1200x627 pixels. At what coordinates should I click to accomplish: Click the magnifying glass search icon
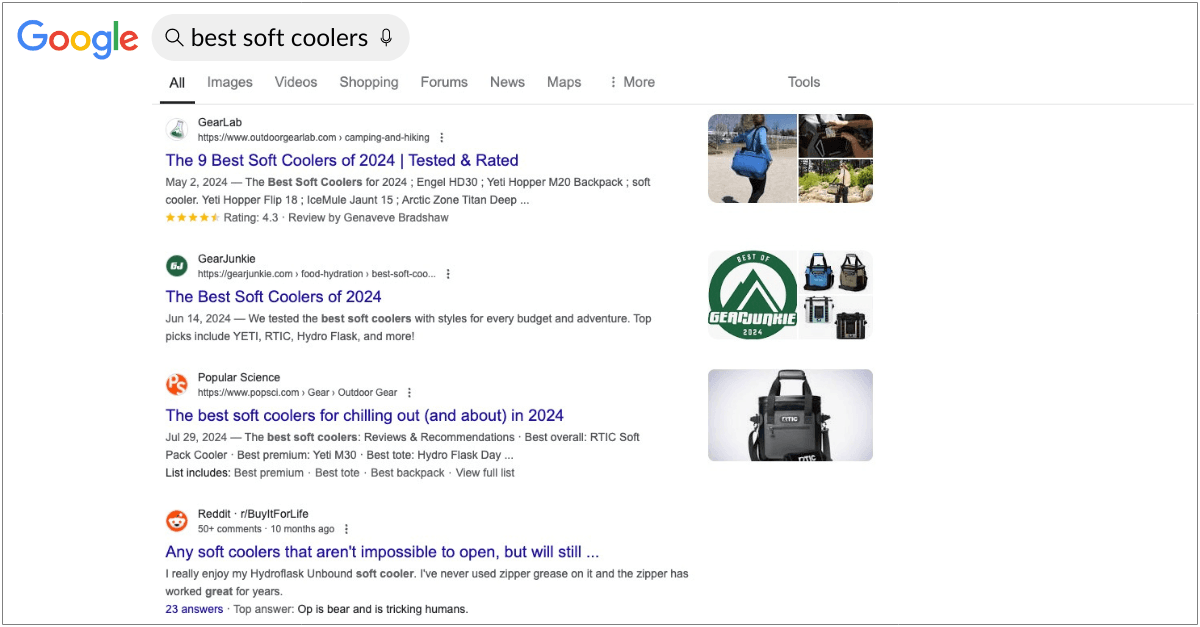click(x=174, y=38)
